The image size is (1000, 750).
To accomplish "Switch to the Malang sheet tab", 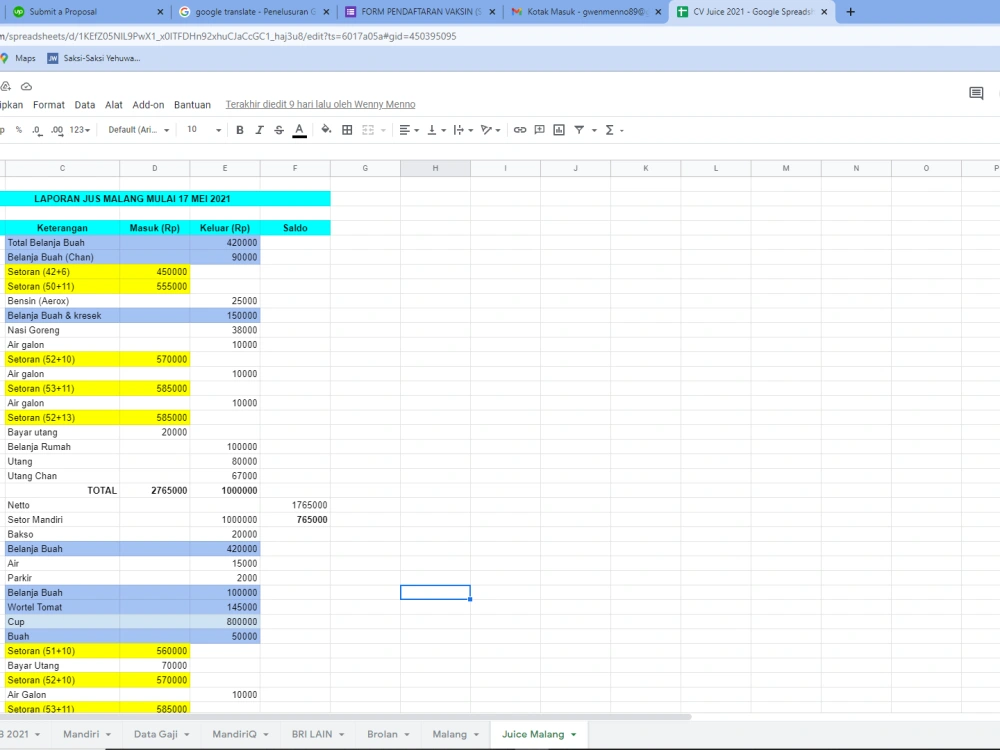I will click(451, 734).
